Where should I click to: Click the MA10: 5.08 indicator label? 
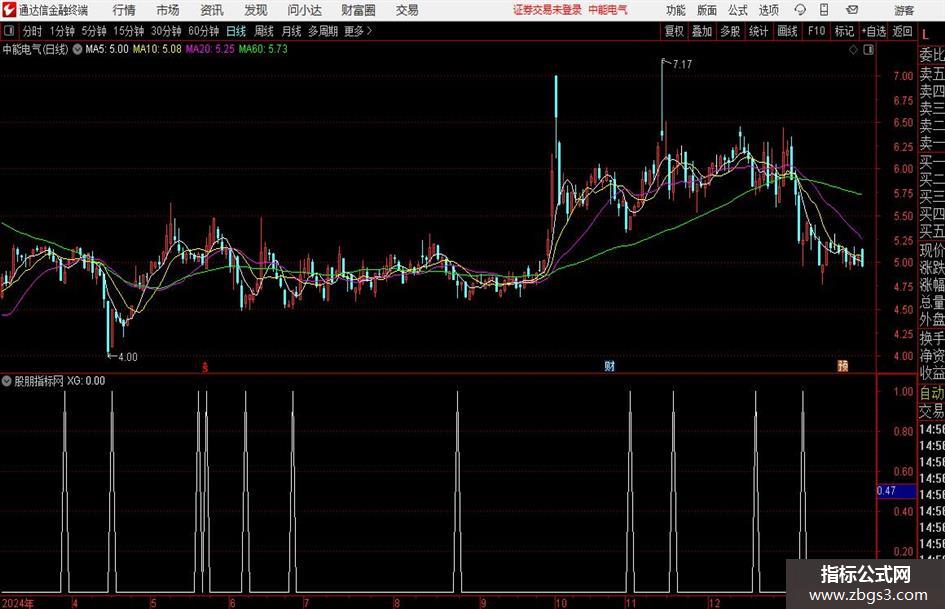(157, 49)
